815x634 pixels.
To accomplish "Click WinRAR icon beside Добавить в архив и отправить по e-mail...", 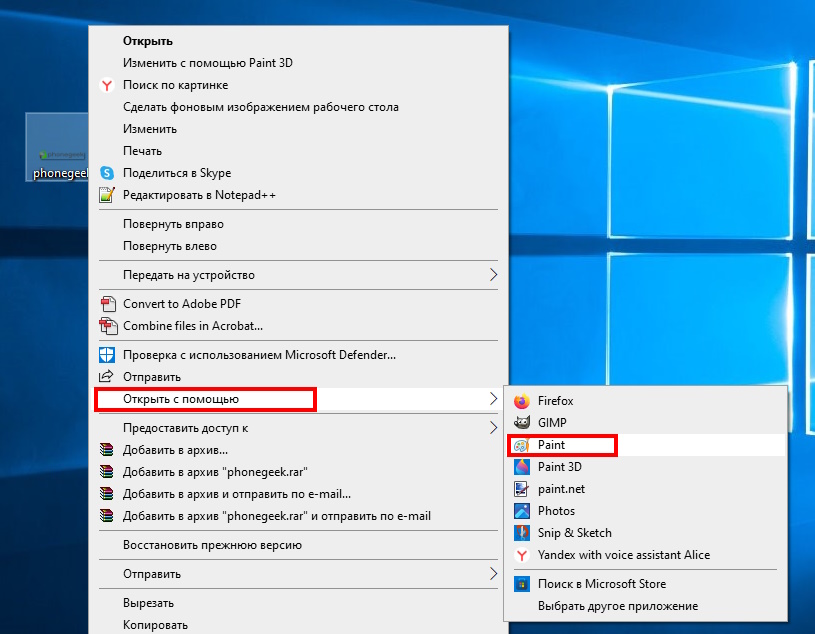I will (107, 494).
